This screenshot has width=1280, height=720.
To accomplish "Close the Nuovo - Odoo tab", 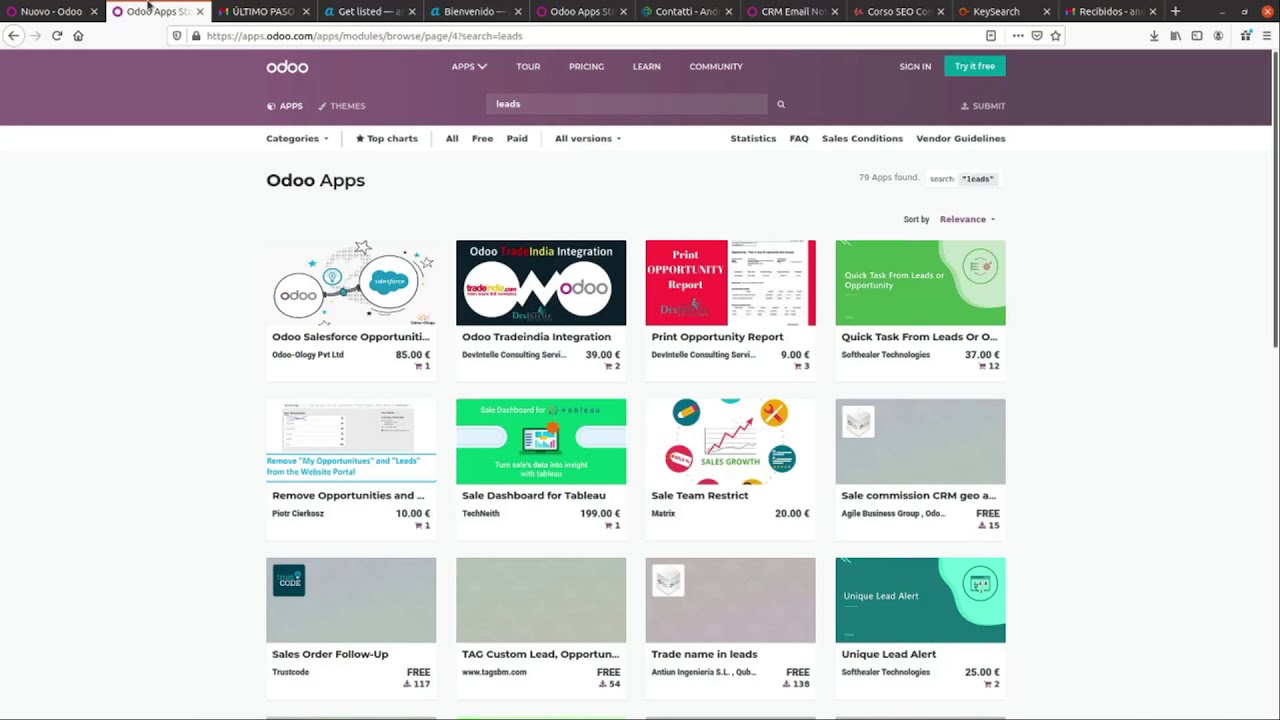I will [x=94, y=12].
